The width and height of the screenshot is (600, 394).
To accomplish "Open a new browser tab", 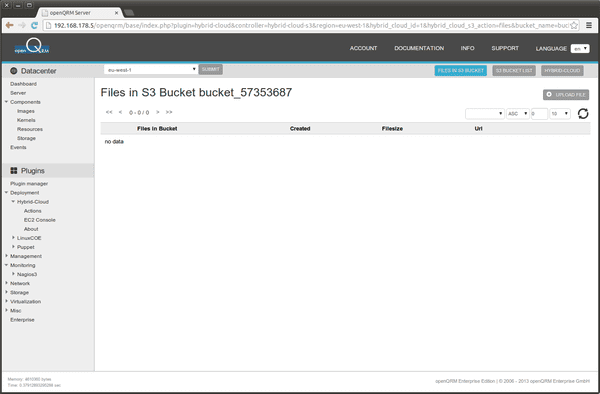I will point(129,13).
